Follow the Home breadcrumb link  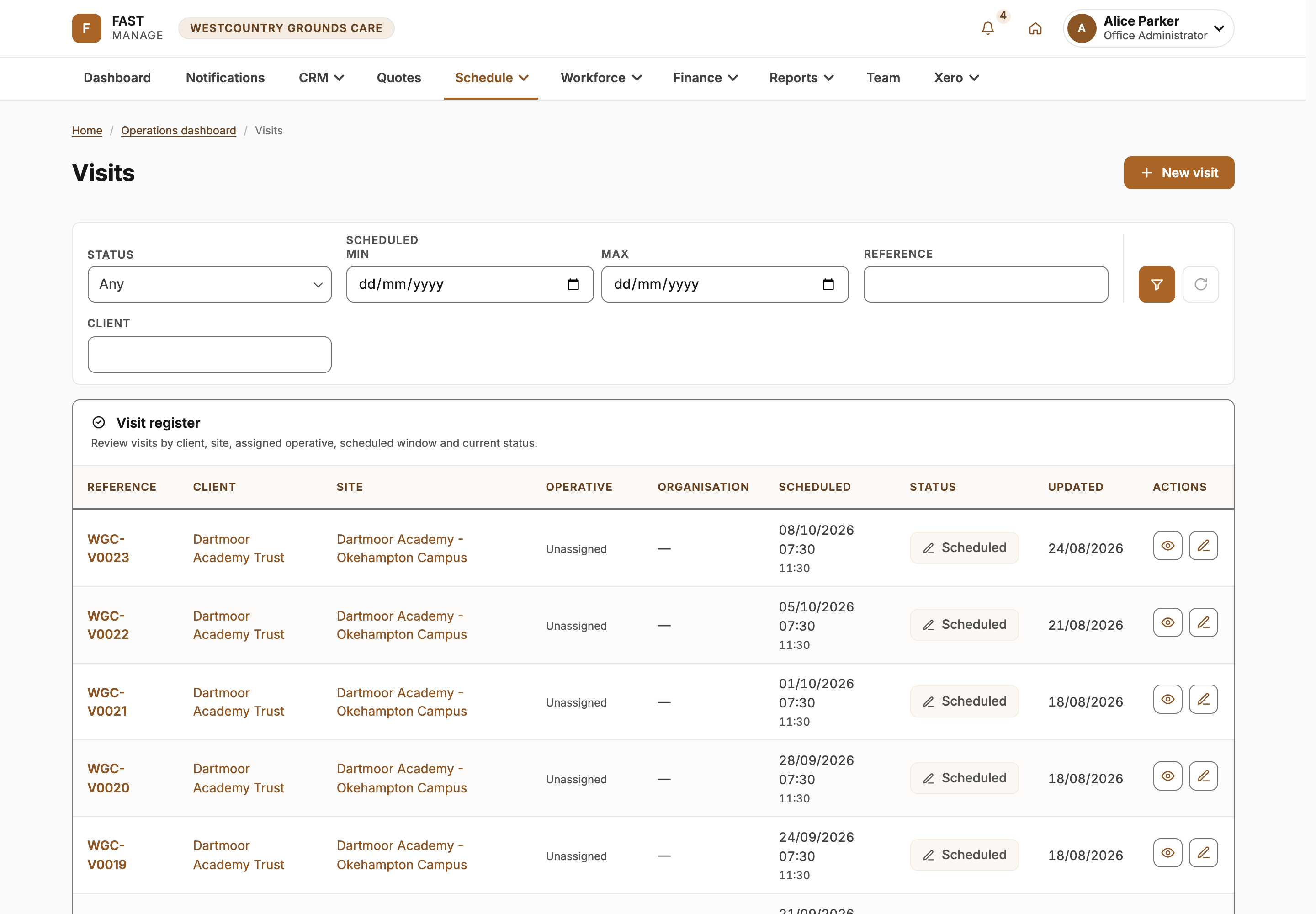87,131
